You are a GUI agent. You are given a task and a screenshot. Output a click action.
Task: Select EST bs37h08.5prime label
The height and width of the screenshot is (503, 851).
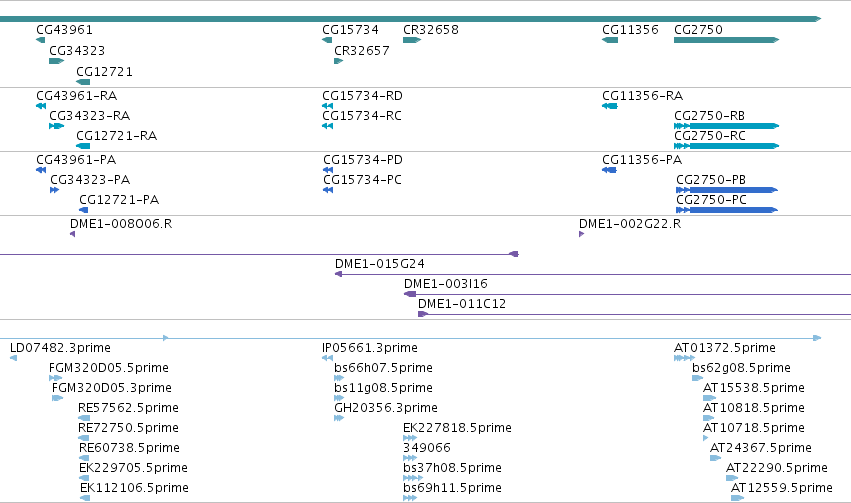pos(453,468)
